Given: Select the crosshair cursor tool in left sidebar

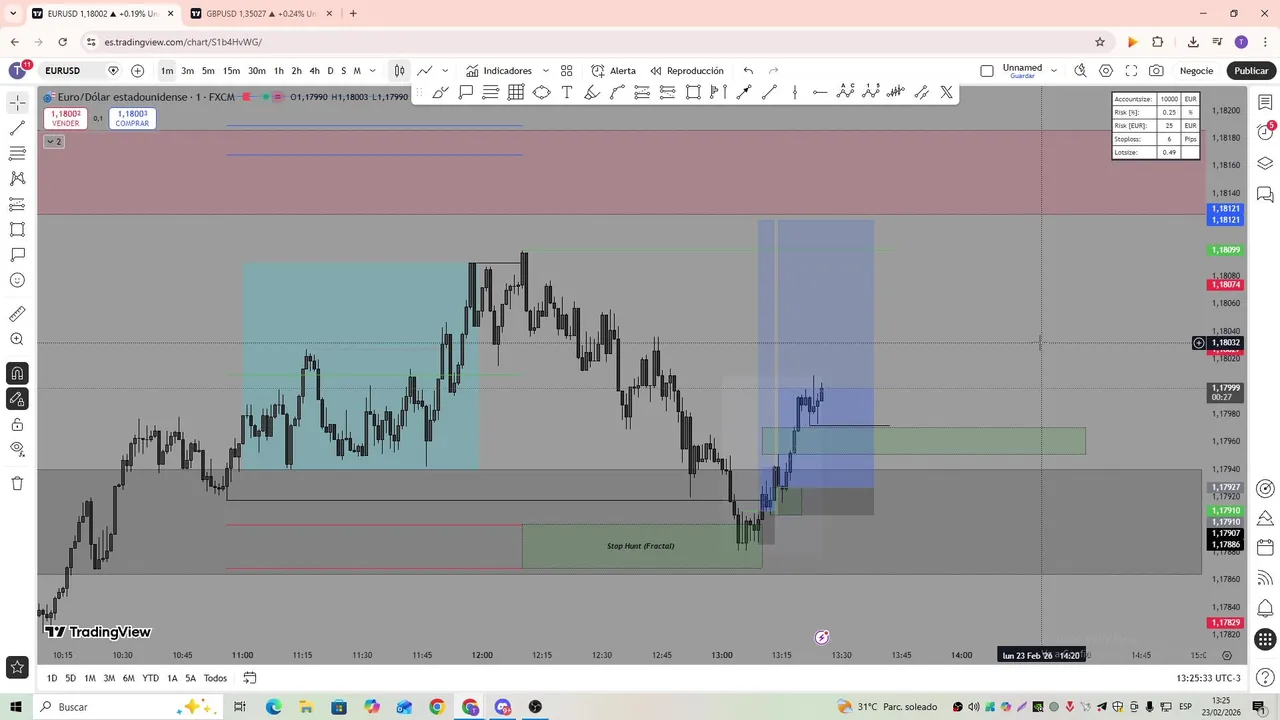Looking at the screenshot, I should click(x=17, y=103).
